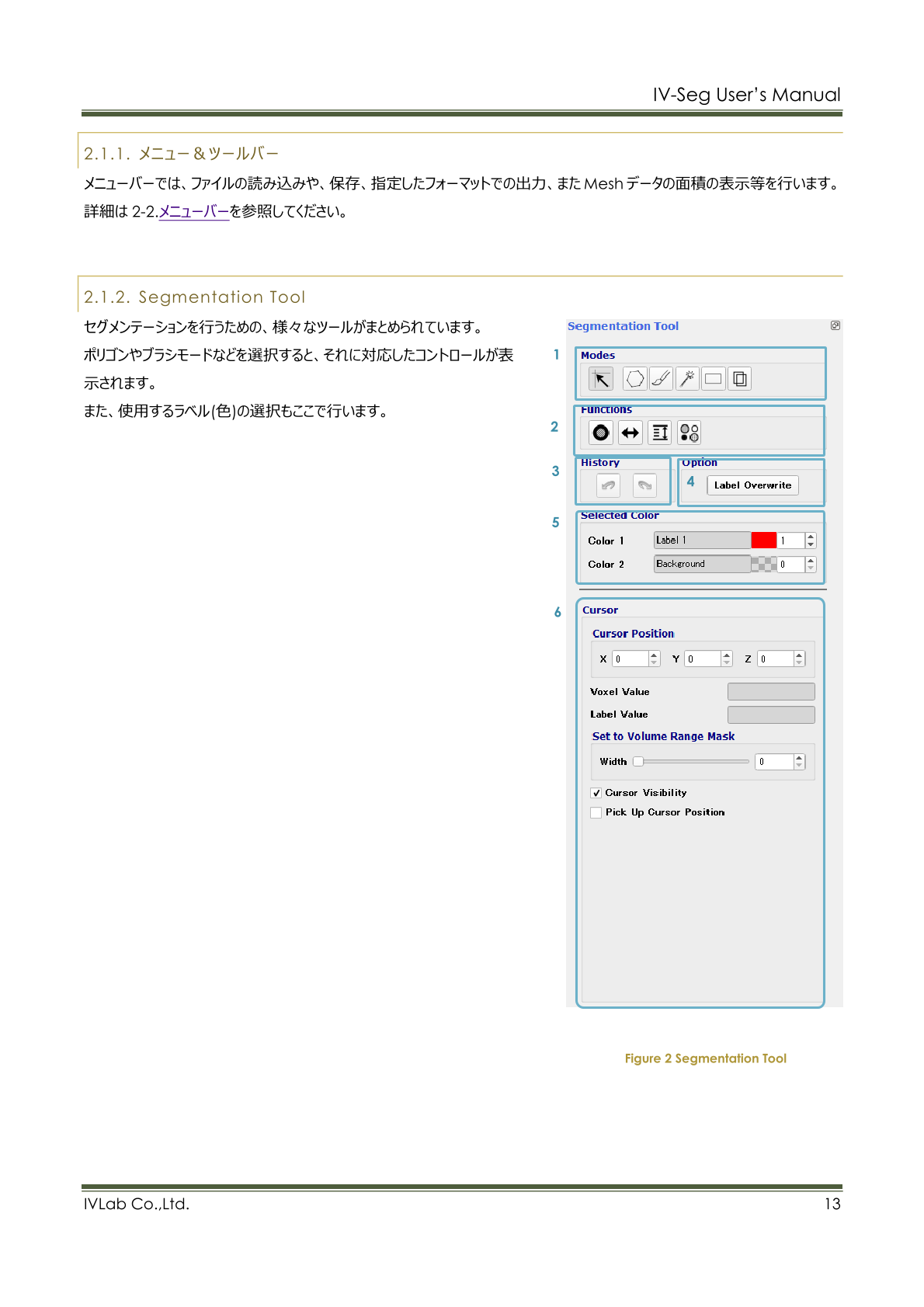Click the undo arrow in History
The width and height of the screenshot is (924, 1307).
[608, 485]
